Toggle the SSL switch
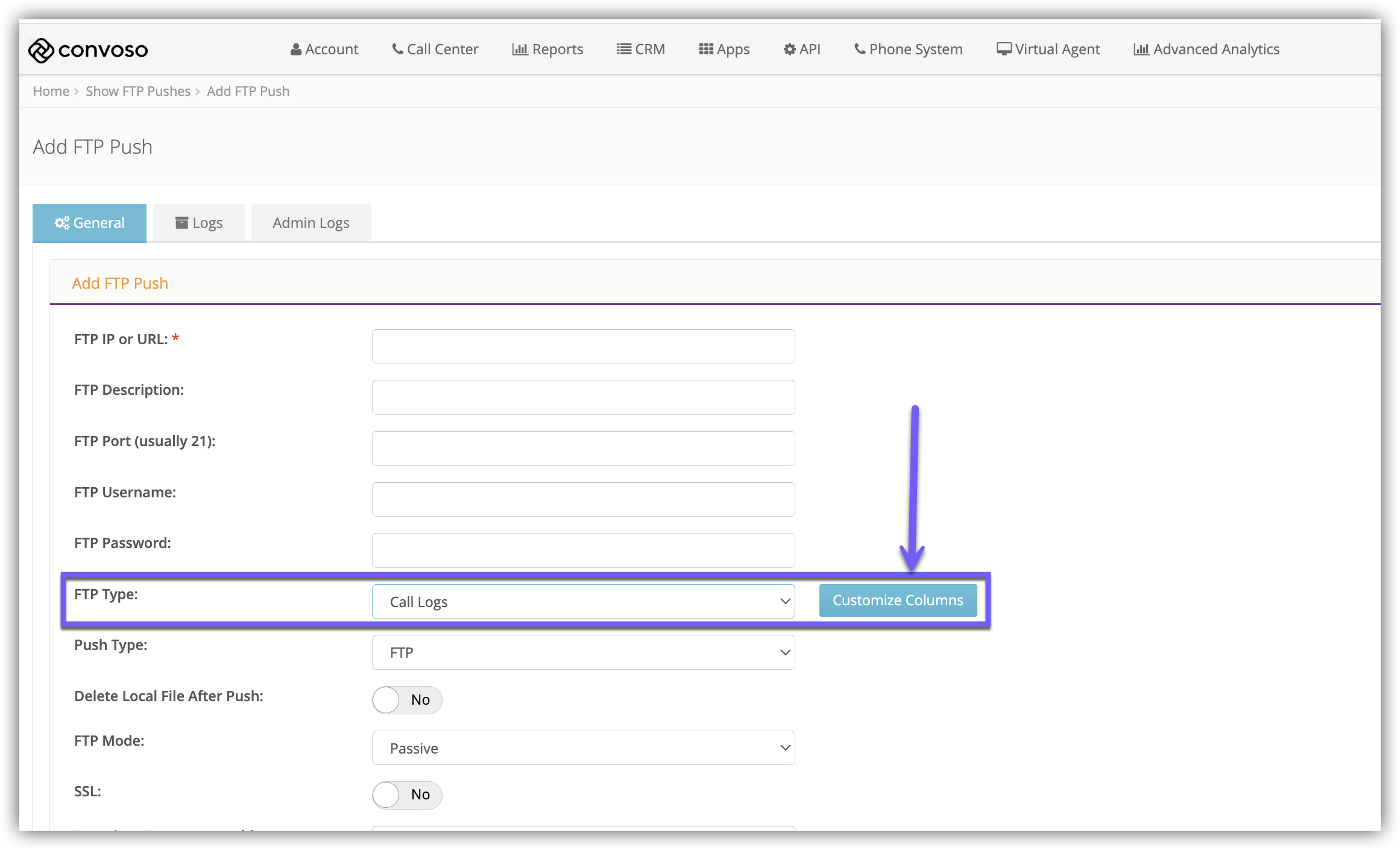 407,795
